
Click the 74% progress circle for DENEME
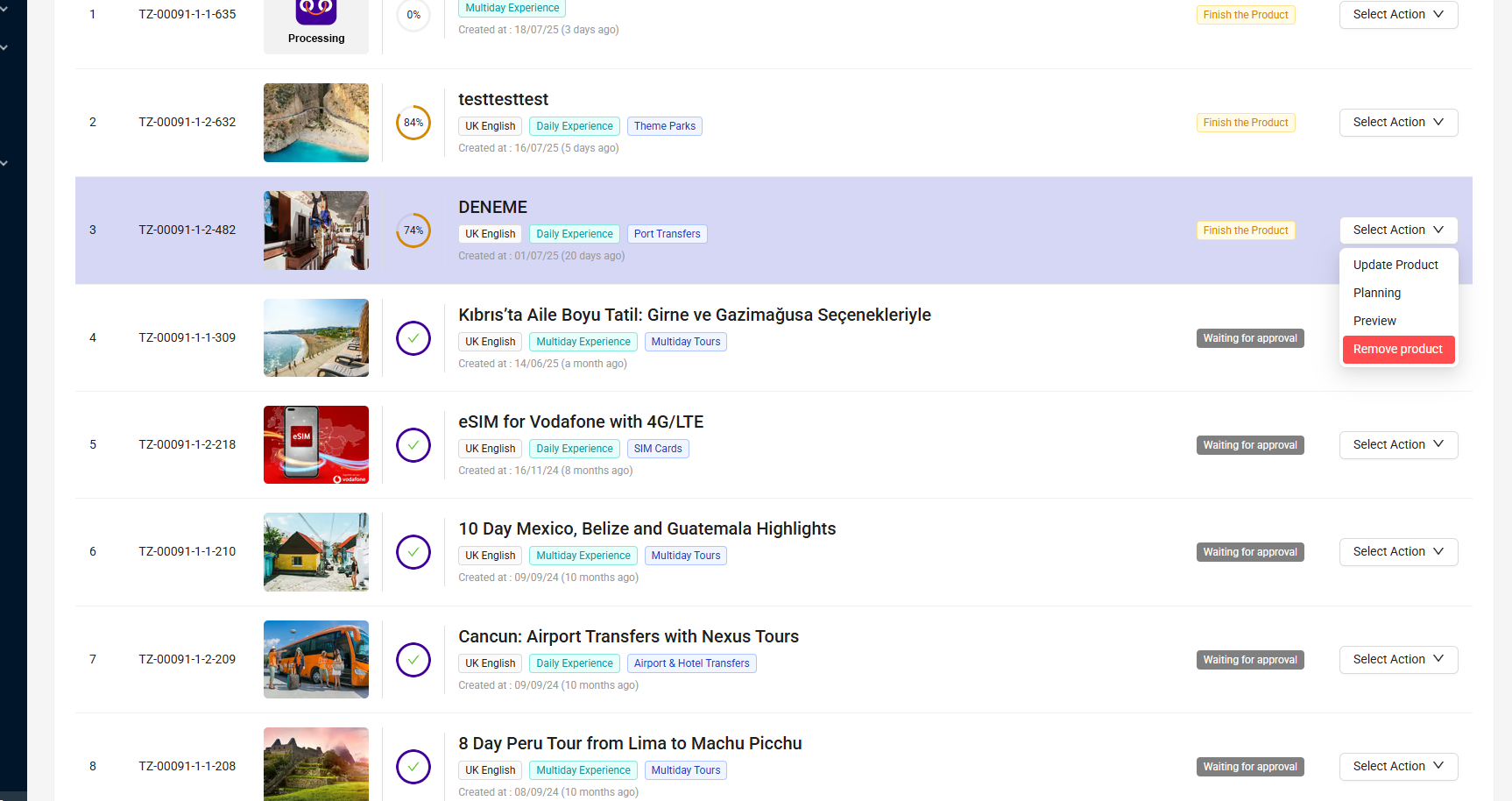point(413,230)
